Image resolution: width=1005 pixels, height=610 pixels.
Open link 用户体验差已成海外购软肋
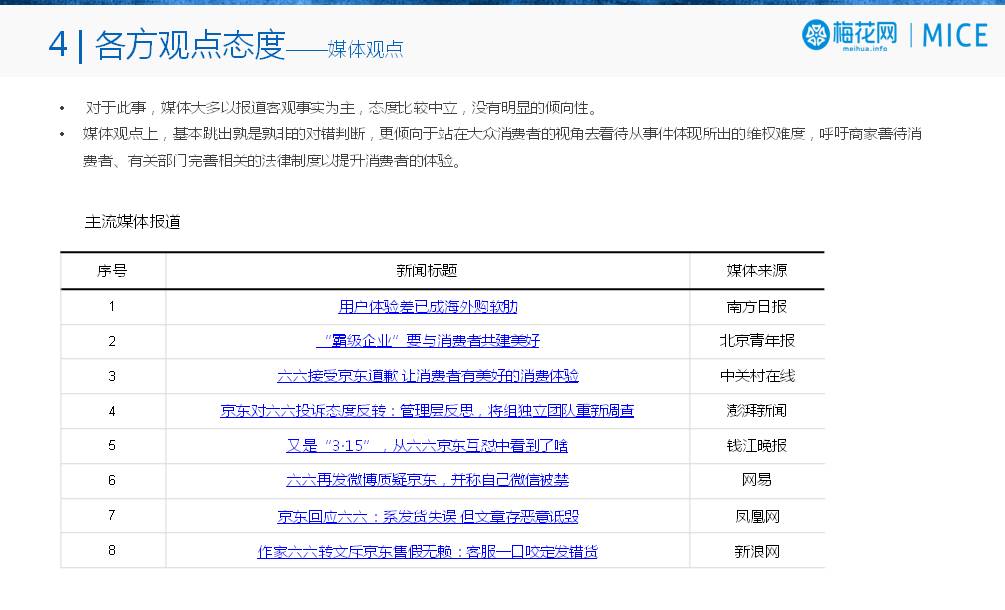pyautogui.click(x=426, y=306)
